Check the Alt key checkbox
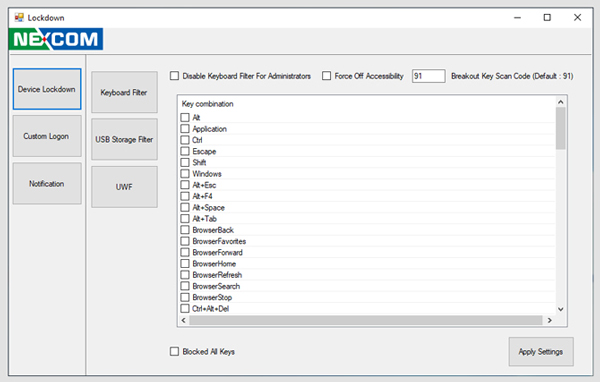The image size is (600, 382). coord(185,118)
